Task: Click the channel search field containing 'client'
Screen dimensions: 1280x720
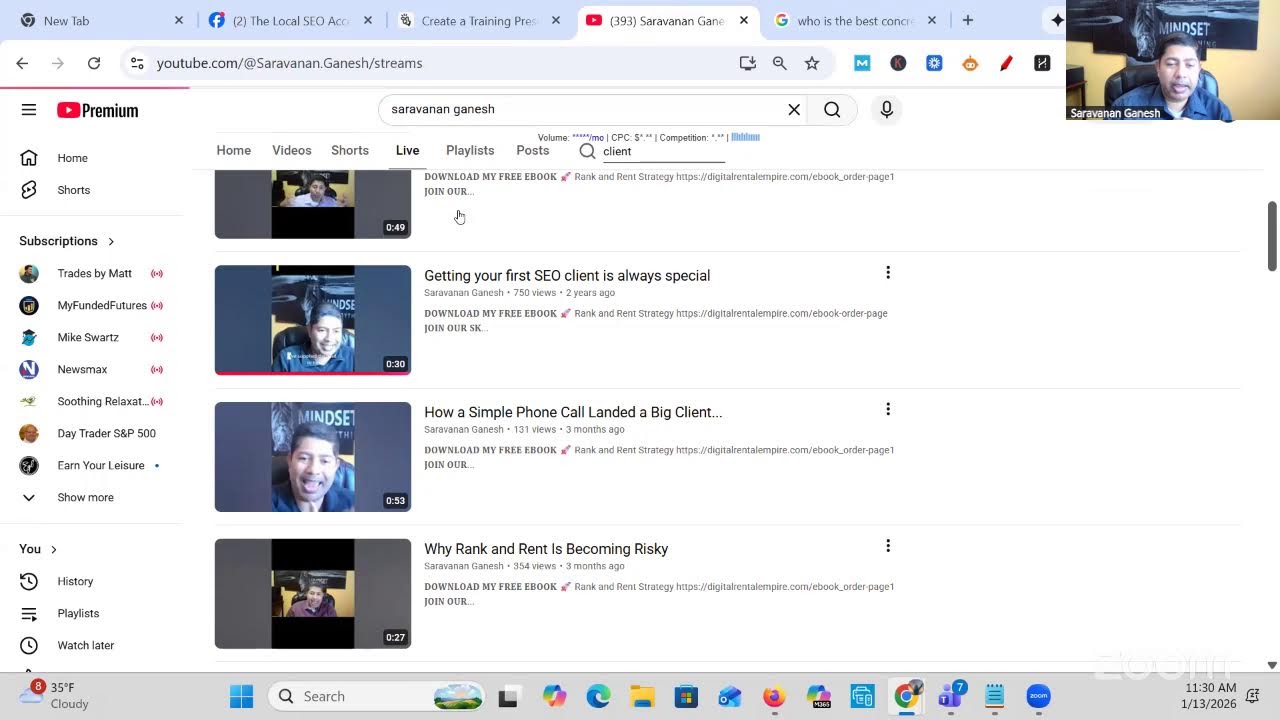Action: point(663,151)
